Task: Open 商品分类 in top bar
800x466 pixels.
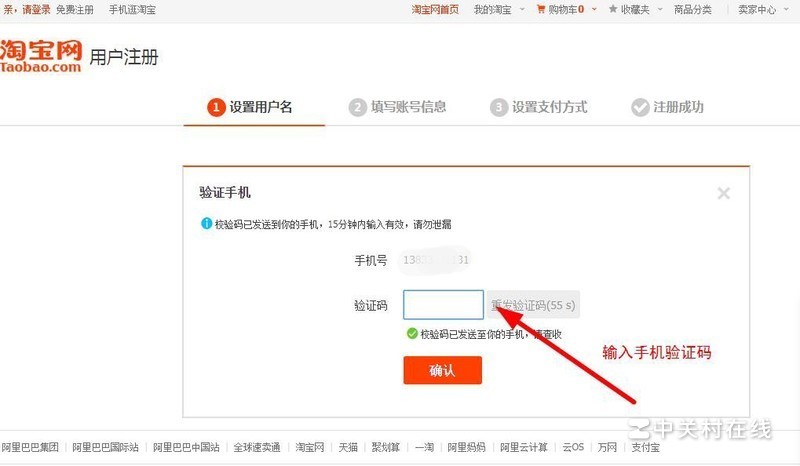Action: click(x=692, y=9)
